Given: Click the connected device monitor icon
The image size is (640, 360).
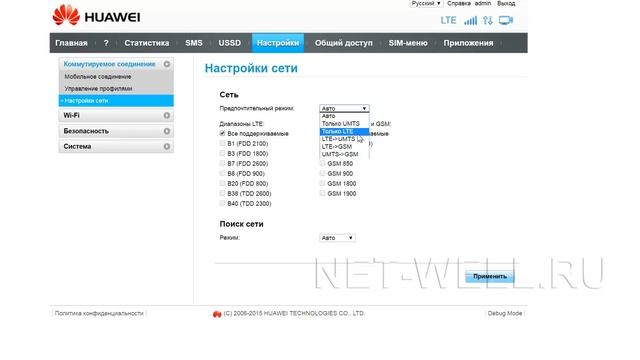Looking at the screenshot, I should (506, 20).
